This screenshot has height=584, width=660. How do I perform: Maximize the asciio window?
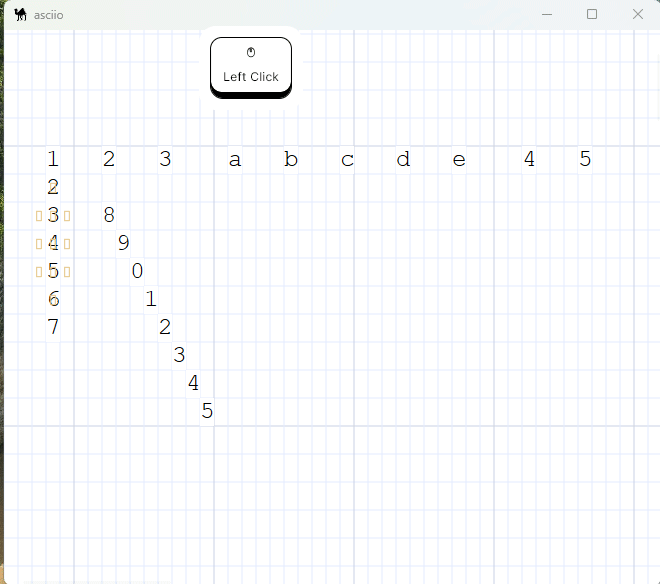click(x=592, y=14)
